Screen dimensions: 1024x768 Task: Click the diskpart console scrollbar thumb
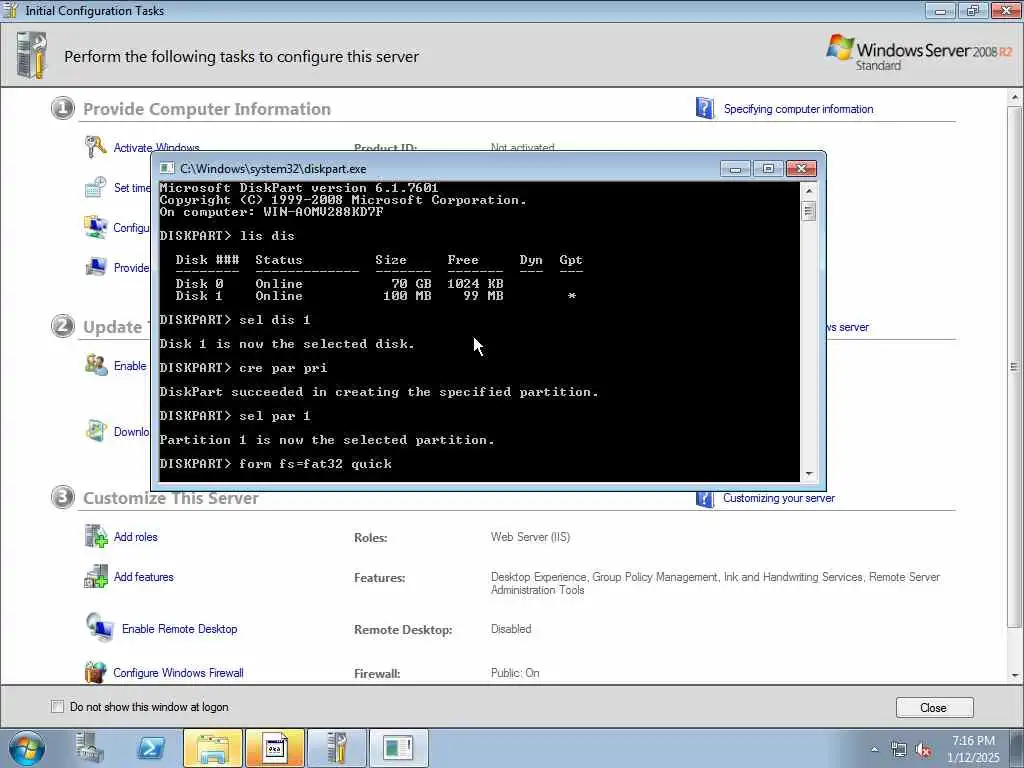pyautogui.click(x=809, y=211)
